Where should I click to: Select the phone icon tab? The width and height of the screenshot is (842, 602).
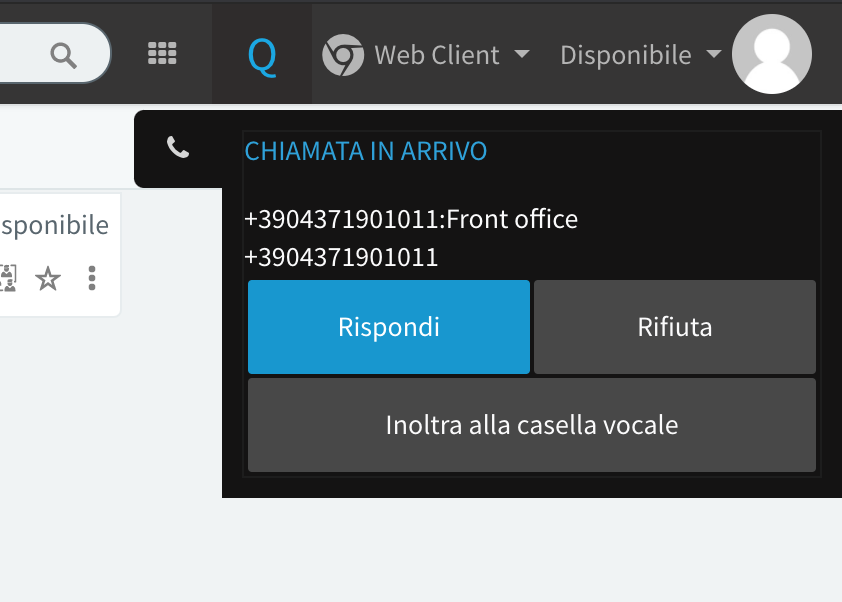tap(177, 146)
